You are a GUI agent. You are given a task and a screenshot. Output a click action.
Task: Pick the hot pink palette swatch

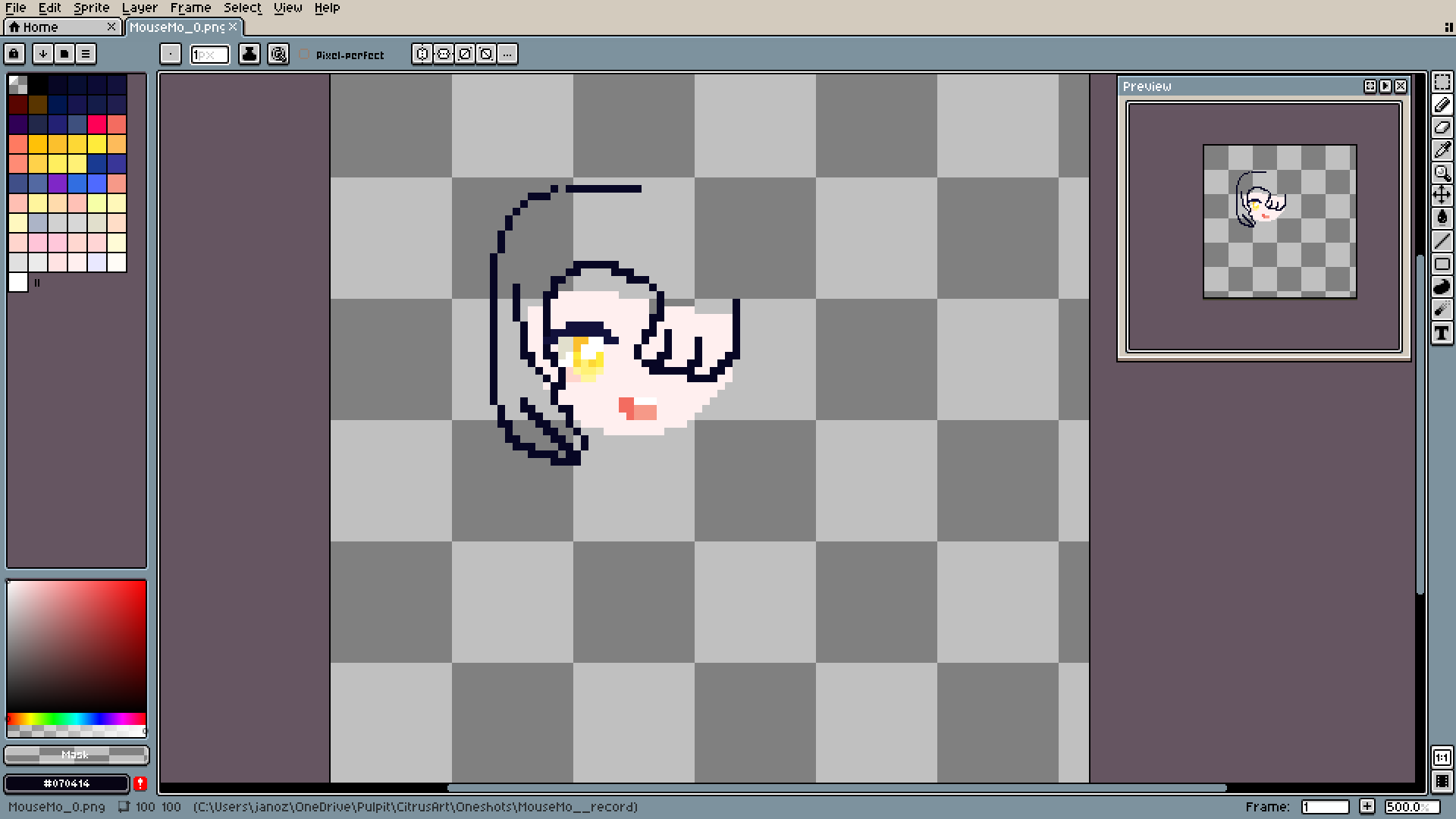pos(97,124)
